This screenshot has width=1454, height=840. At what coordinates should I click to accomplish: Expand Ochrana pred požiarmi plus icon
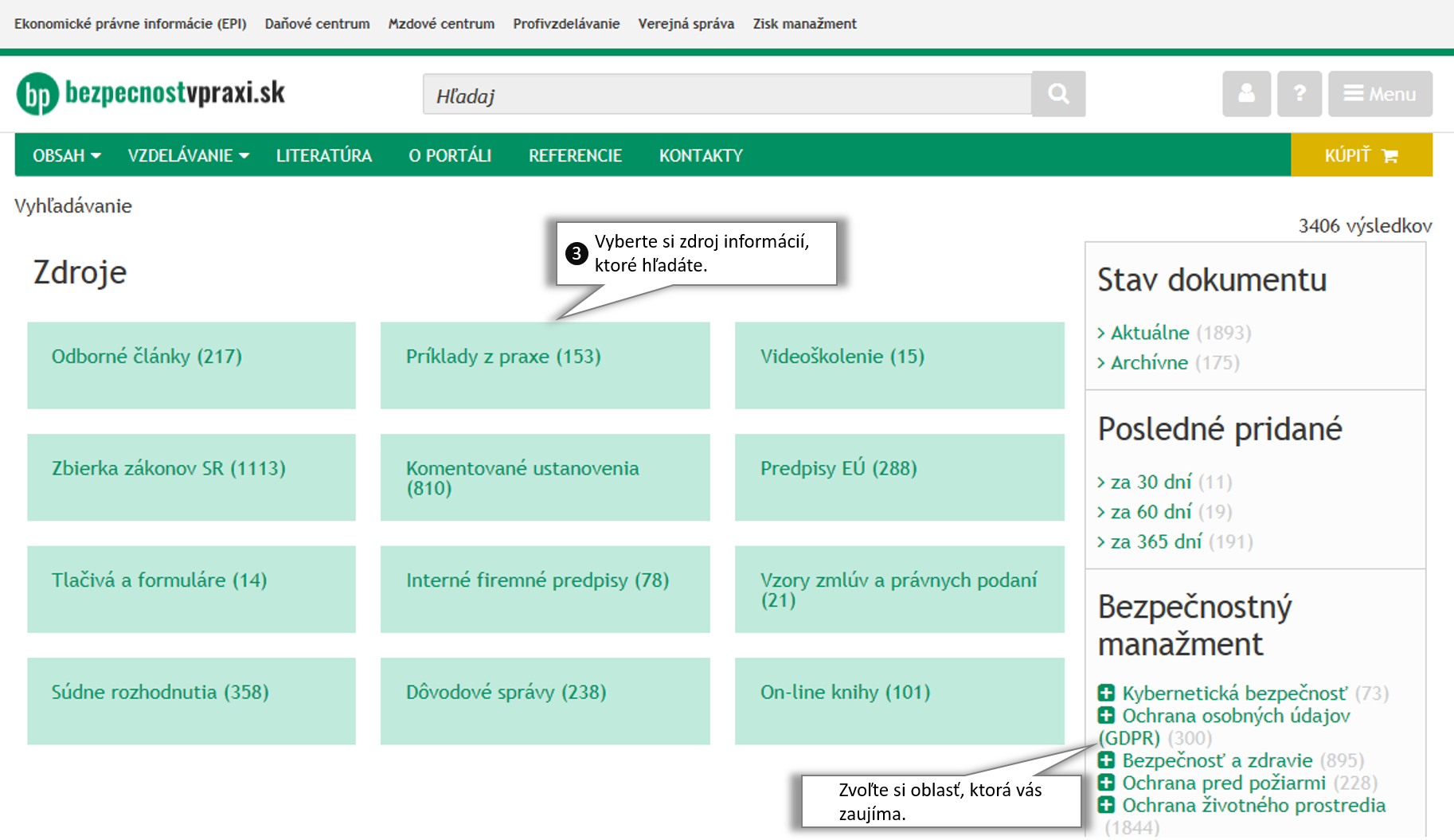1106,783
